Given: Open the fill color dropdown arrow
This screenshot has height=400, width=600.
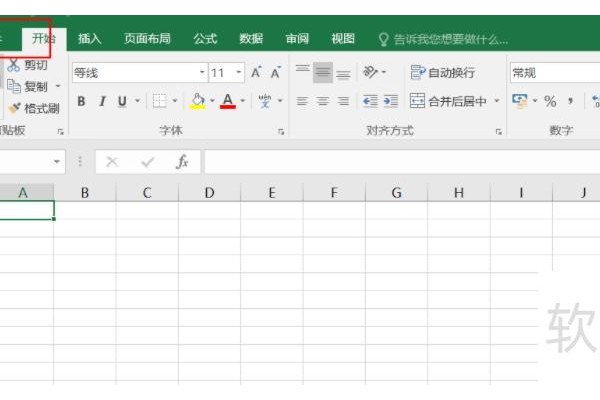Looking at the screenshot, I should (212, 101).
